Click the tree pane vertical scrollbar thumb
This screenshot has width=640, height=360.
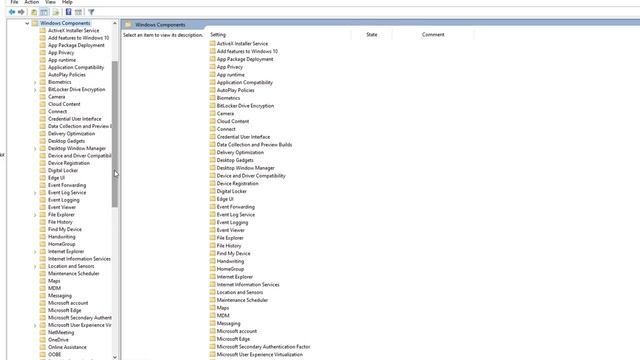coord(115,134)
